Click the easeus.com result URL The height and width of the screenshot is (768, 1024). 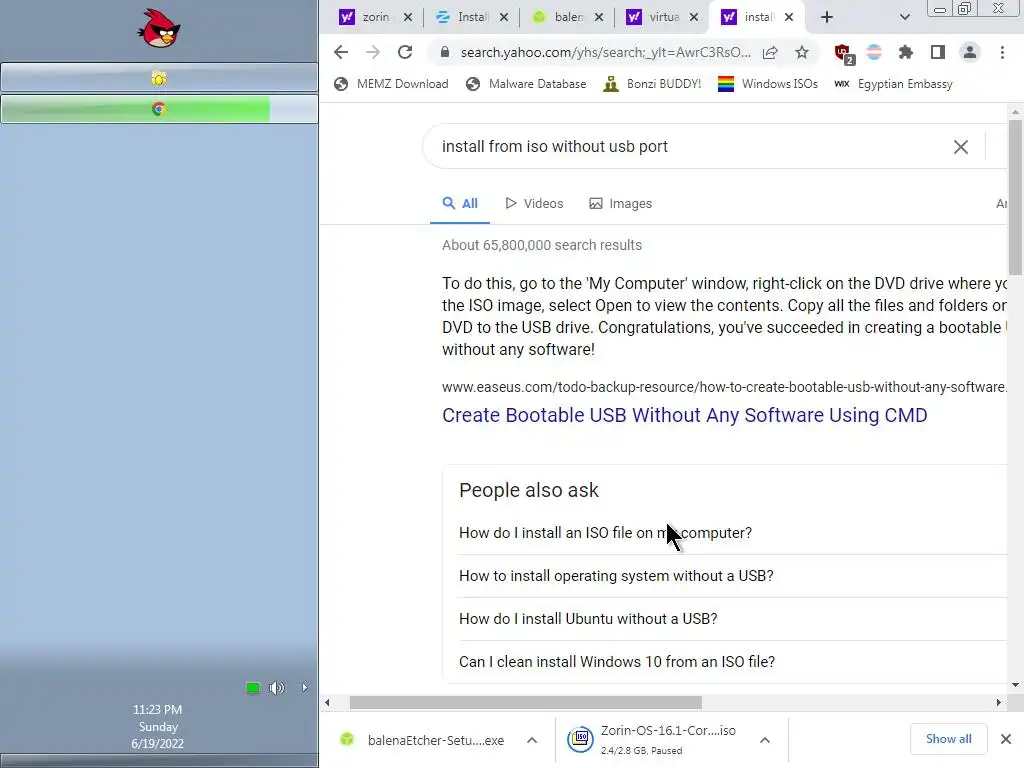[724, 387]
